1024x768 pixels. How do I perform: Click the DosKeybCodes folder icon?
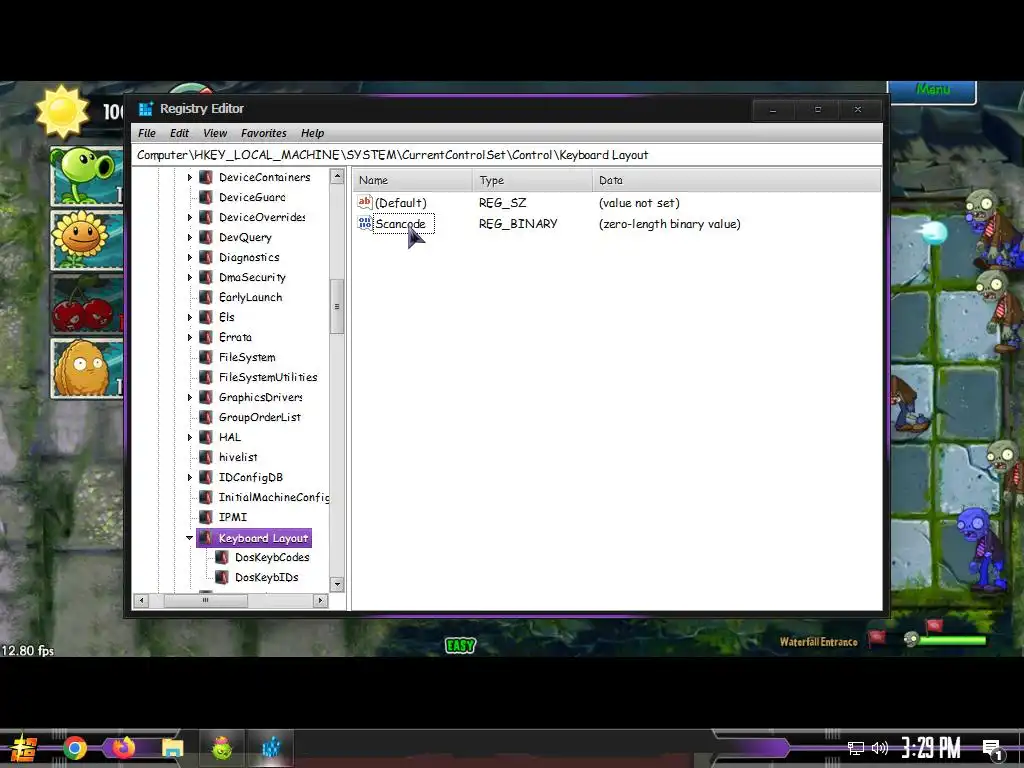[222, 558]
